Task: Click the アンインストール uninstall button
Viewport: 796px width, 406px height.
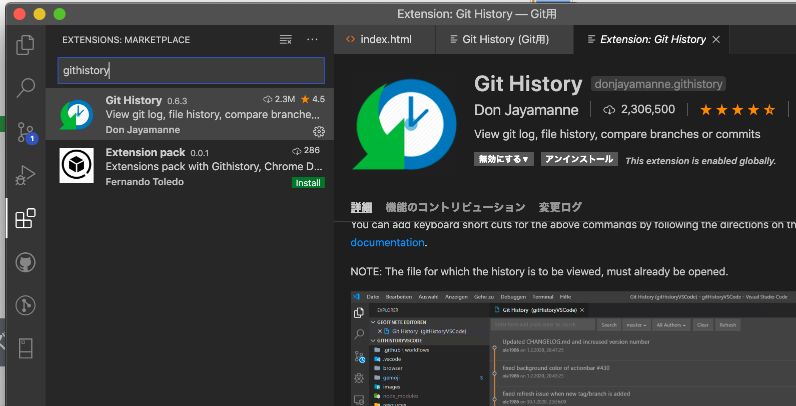Action: [x=579, y=159]
